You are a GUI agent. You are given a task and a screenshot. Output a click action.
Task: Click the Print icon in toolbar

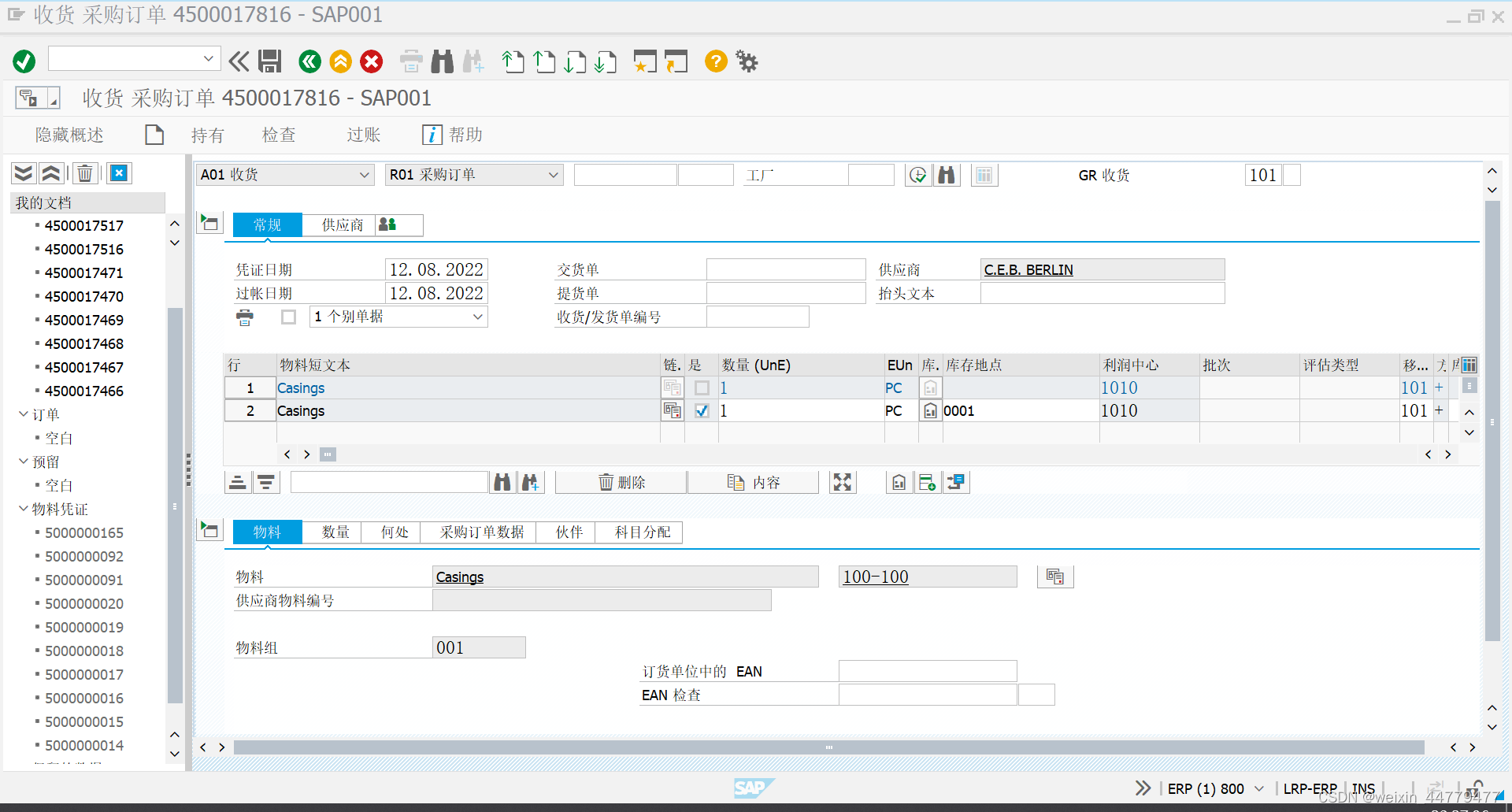(x=411, y=61)
